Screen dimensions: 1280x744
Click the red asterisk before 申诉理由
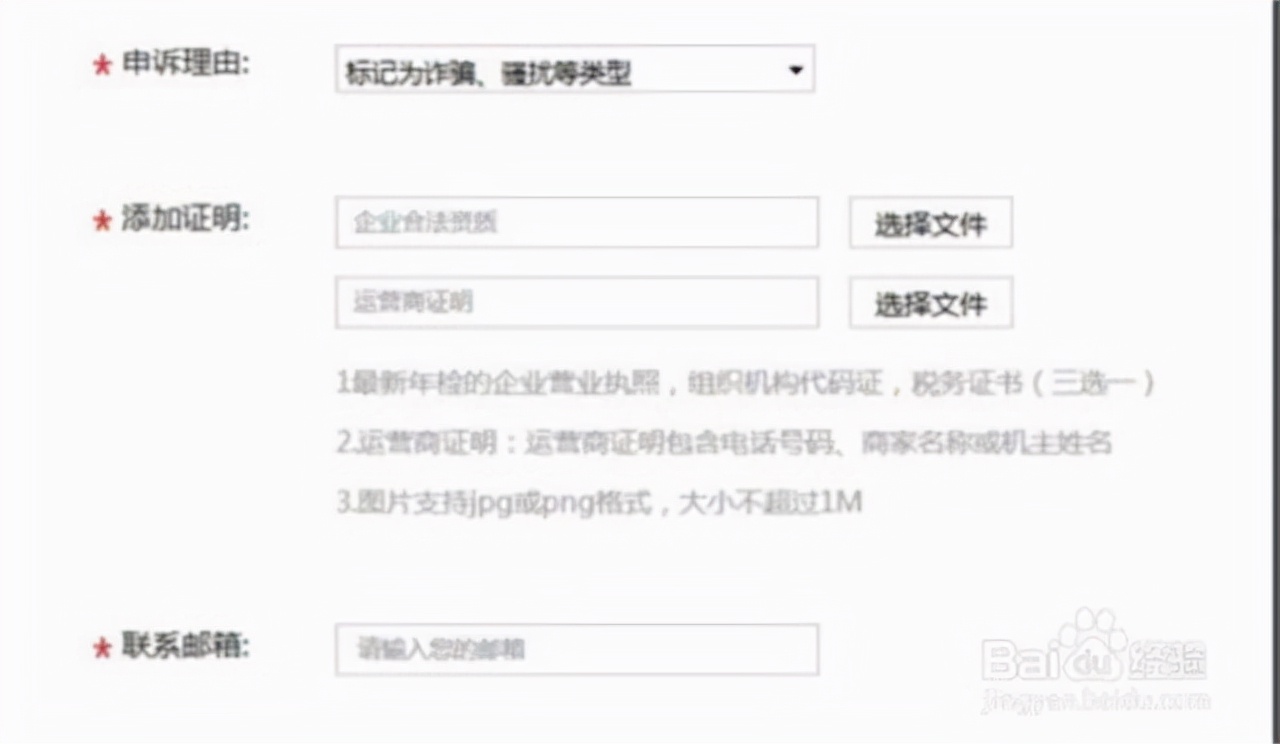[101, 66]
